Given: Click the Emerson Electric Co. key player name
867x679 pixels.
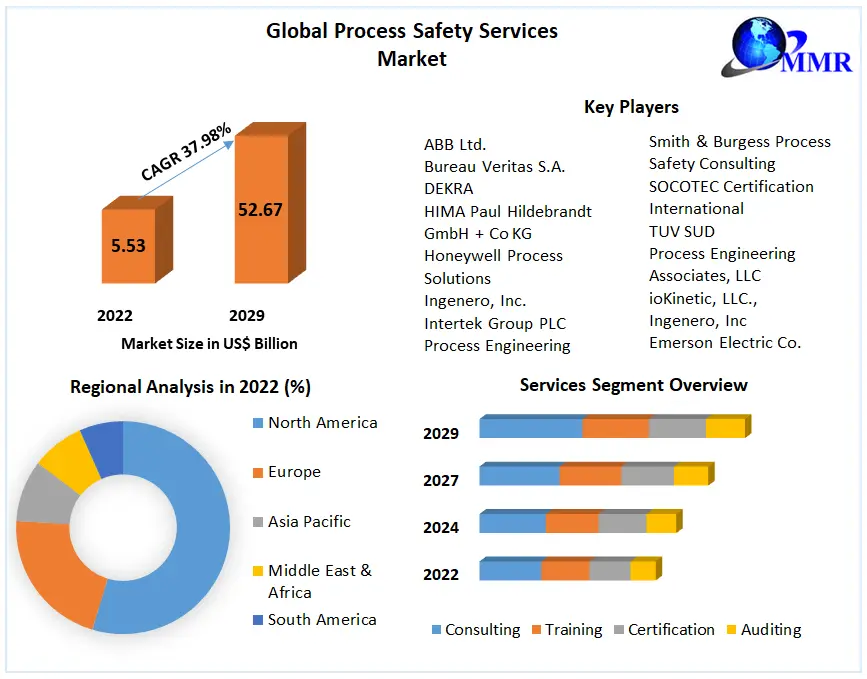Looking at the screenshot, I should click(725, 343).
